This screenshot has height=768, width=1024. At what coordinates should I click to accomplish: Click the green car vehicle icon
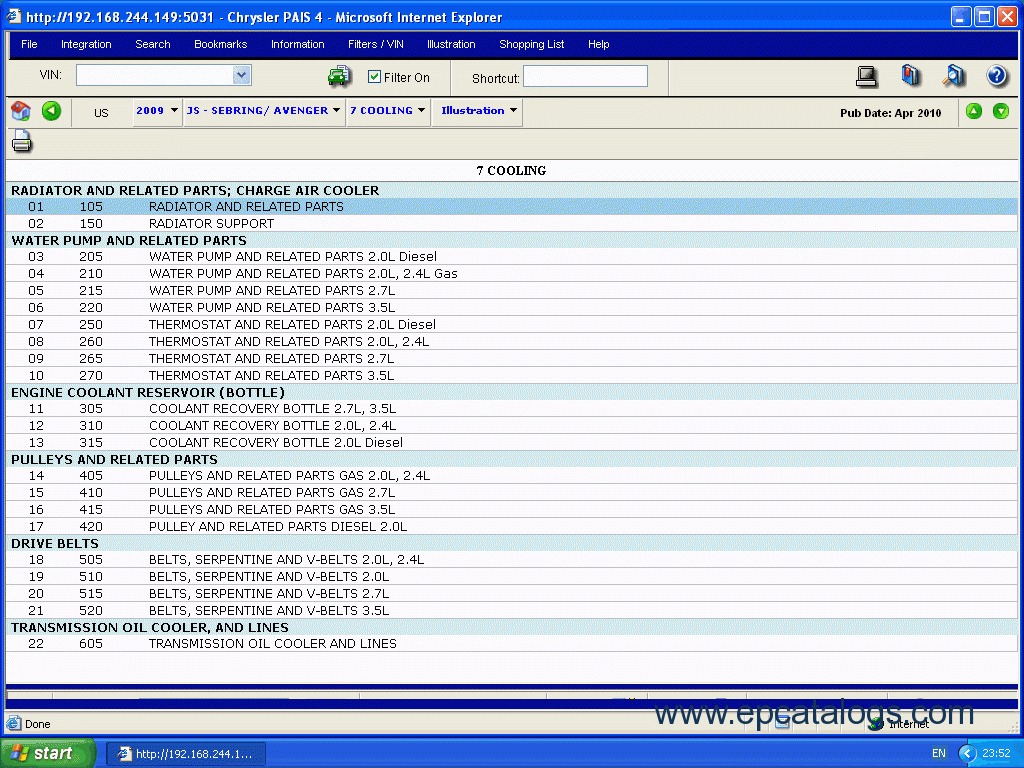[x=340, y=76]
